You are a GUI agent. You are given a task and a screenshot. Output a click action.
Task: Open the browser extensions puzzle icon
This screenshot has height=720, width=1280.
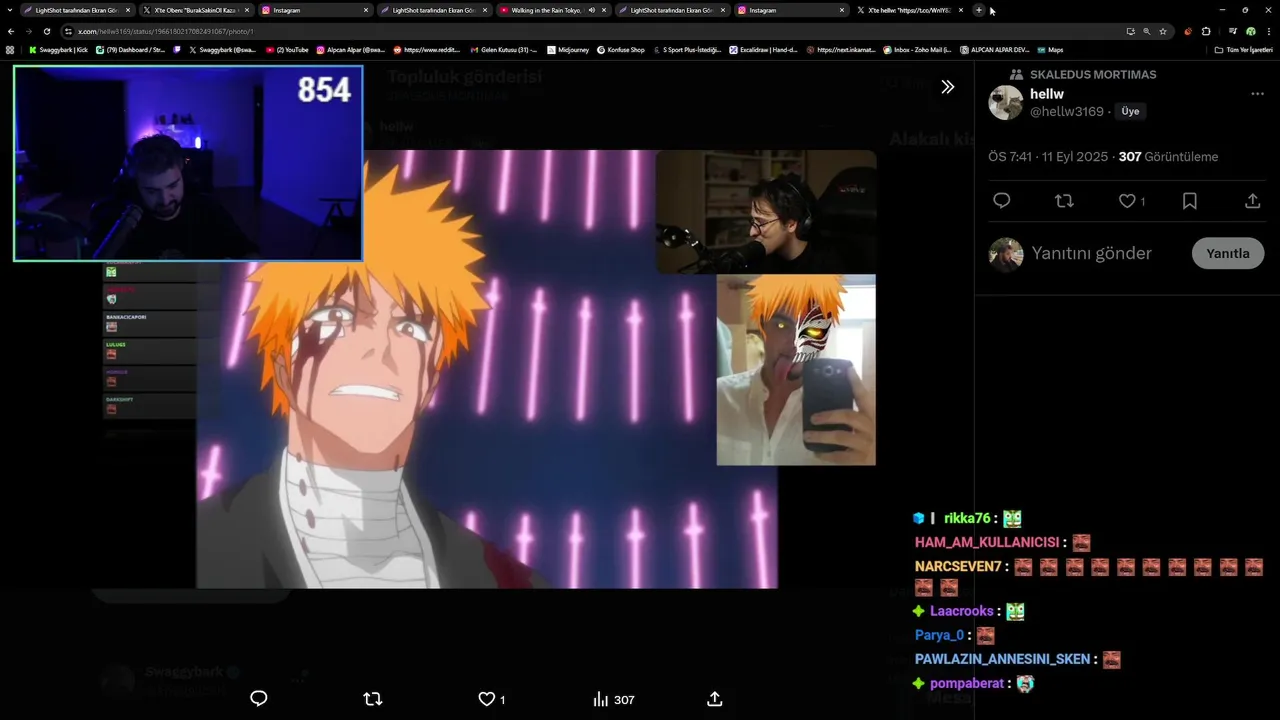pyautogui.click(x=1206, y=31)
